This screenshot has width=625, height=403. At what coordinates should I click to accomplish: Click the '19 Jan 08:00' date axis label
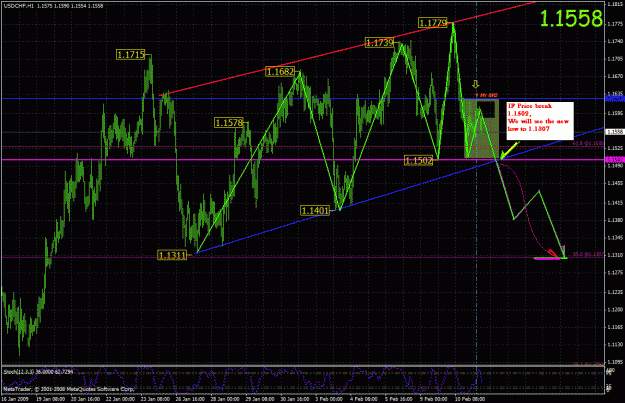pyautogui.click(x=50, y=399)
